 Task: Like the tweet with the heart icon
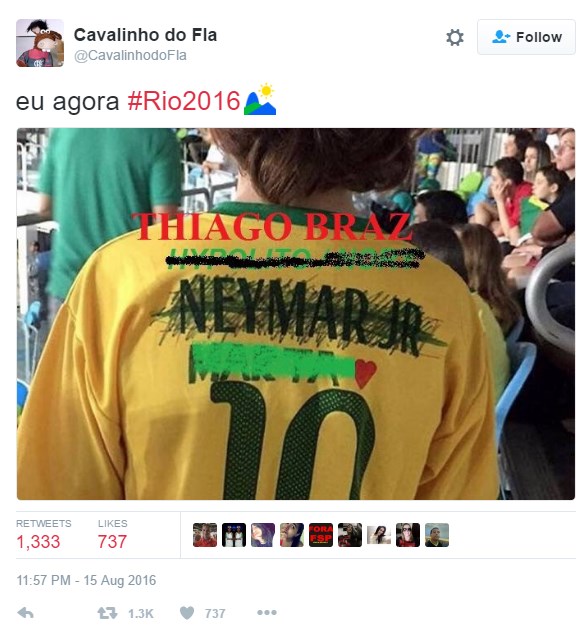coord(187,613)
